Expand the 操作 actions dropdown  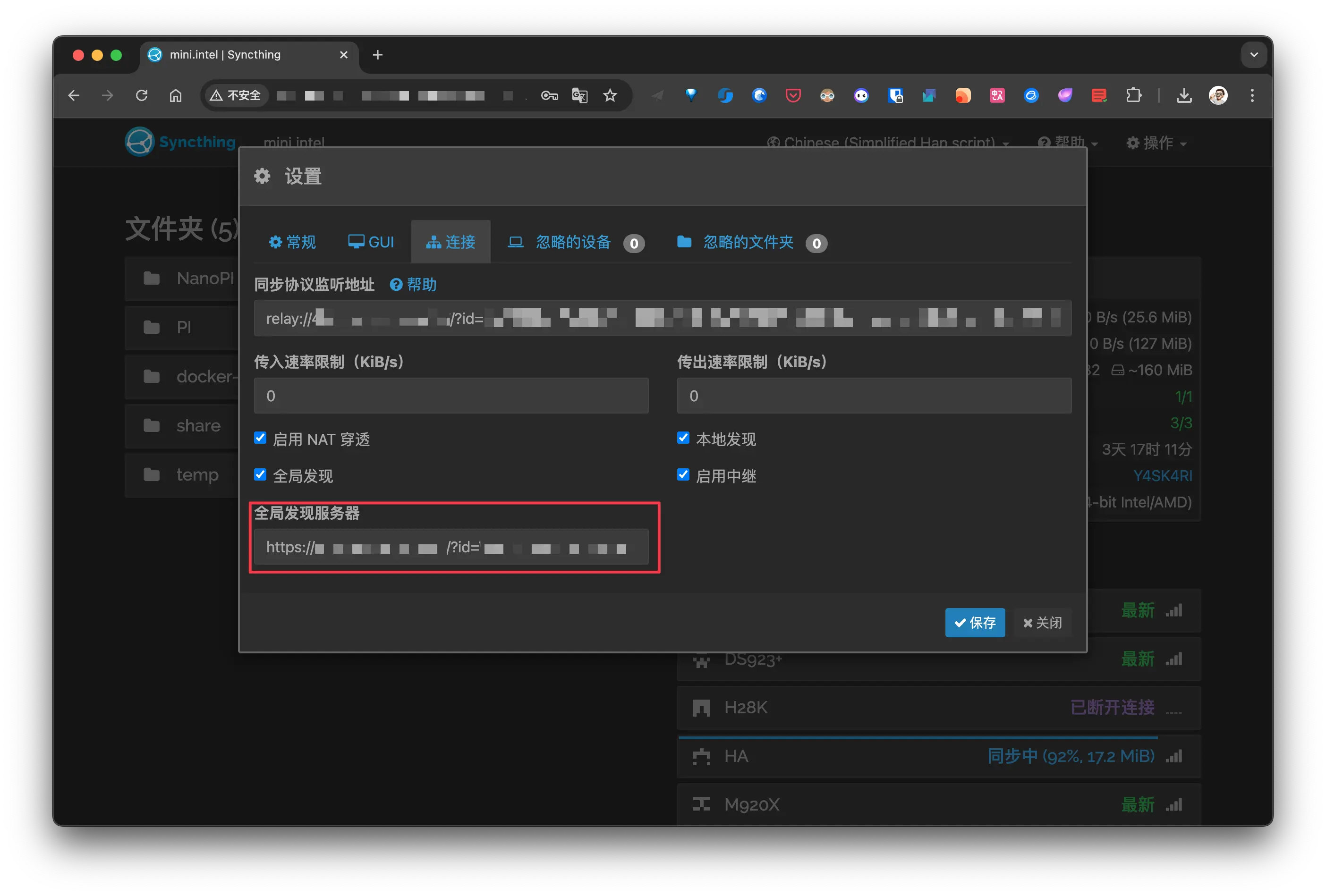(1156, 143)
